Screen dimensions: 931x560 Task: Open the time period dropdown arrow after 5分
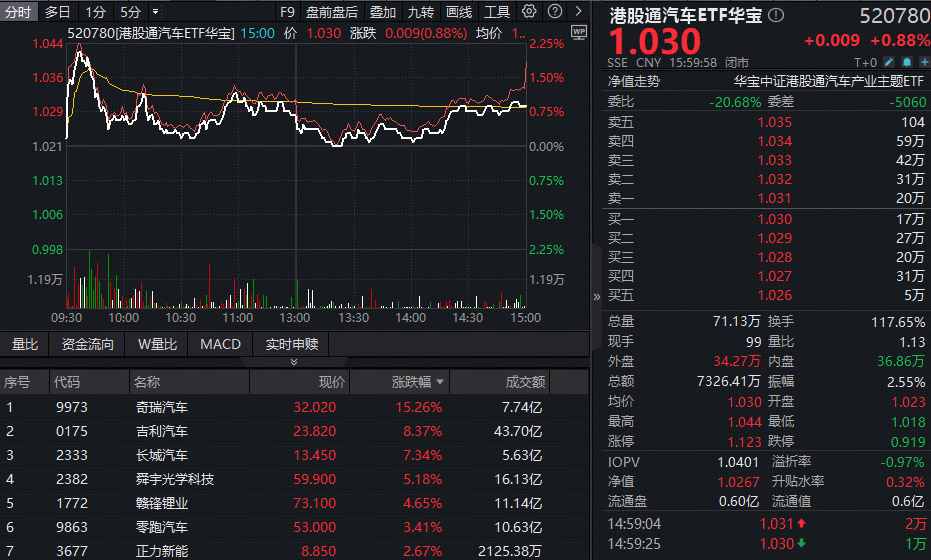pos(155,12)
